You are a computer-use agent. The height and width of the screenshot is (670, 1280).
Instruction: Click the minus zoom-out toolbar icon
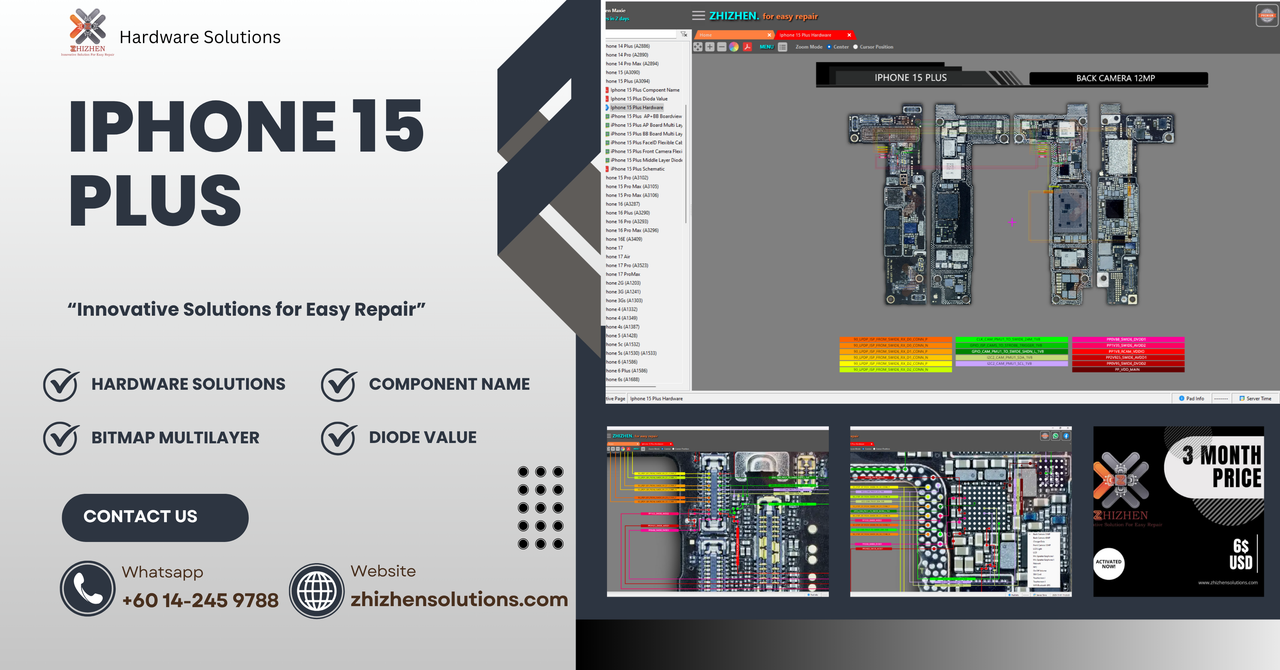pos(722,47)
